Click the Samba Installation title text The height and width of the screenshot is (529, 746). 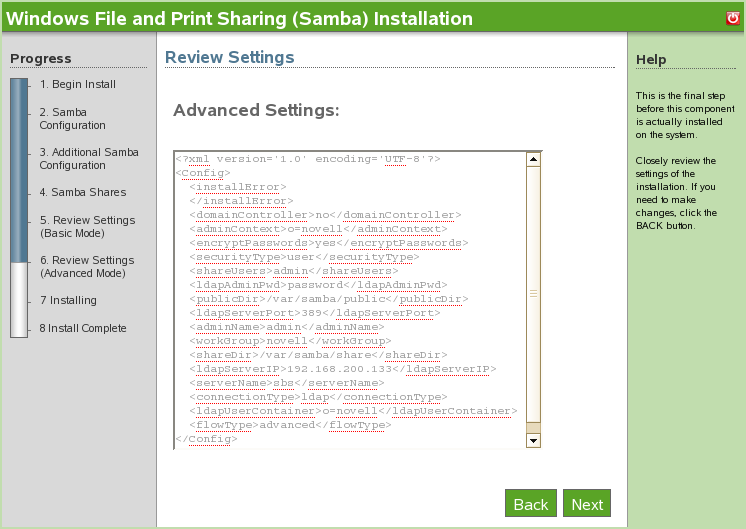(x=240, y=18)
